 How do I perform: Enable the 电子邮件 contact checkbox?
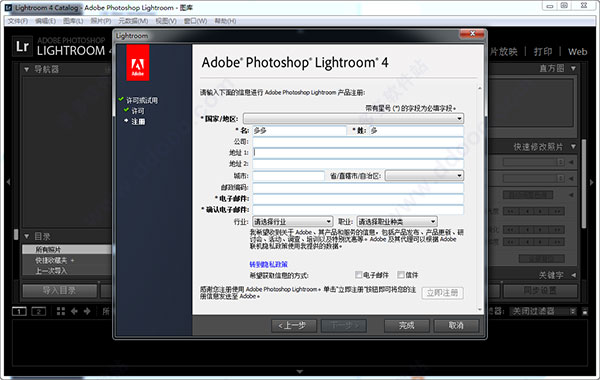tap(359, 274)
